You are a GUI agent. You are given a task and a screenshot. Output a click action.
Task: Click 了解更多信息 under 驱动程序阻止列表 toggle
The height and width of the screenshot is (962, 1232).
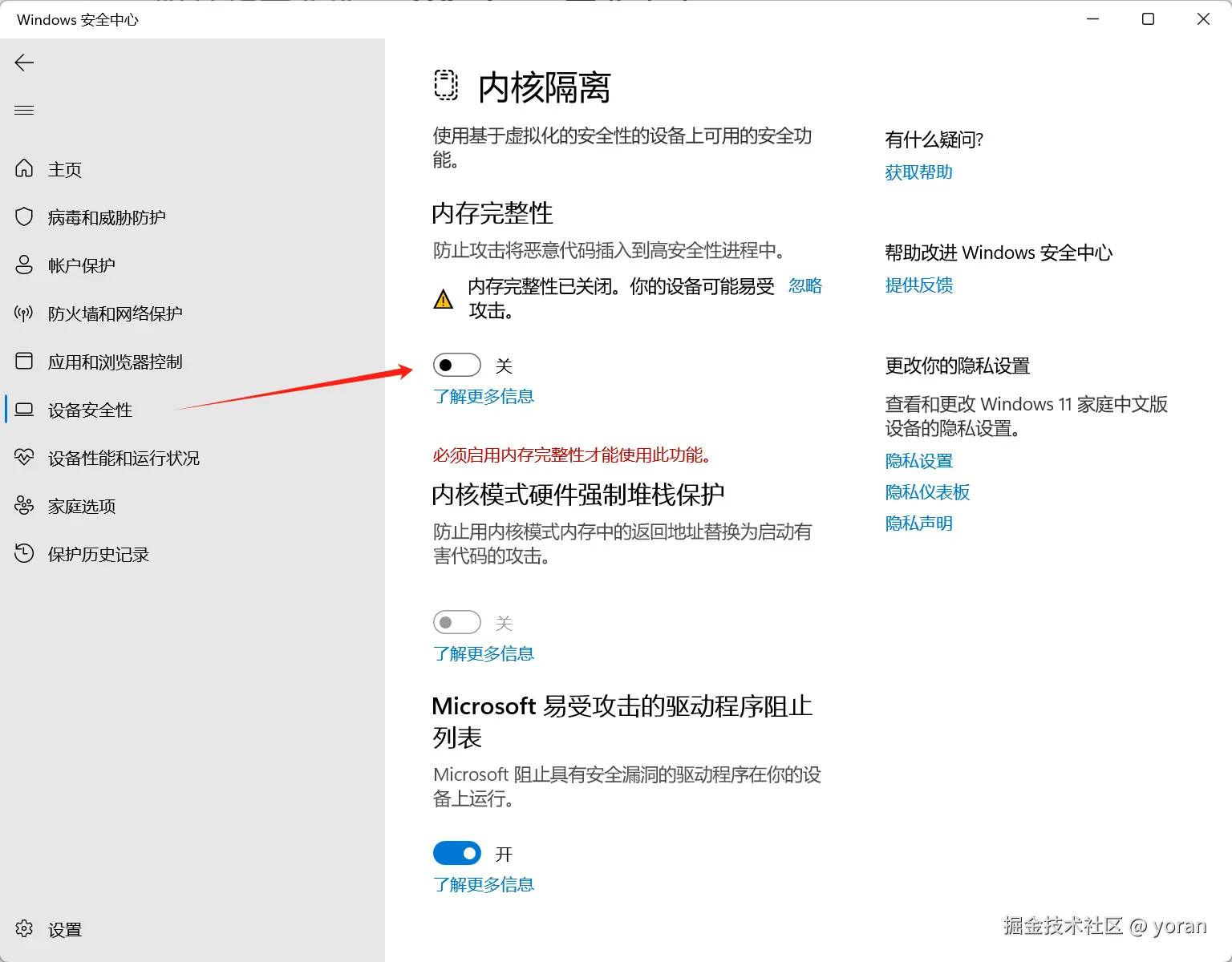tap(484, 885)
